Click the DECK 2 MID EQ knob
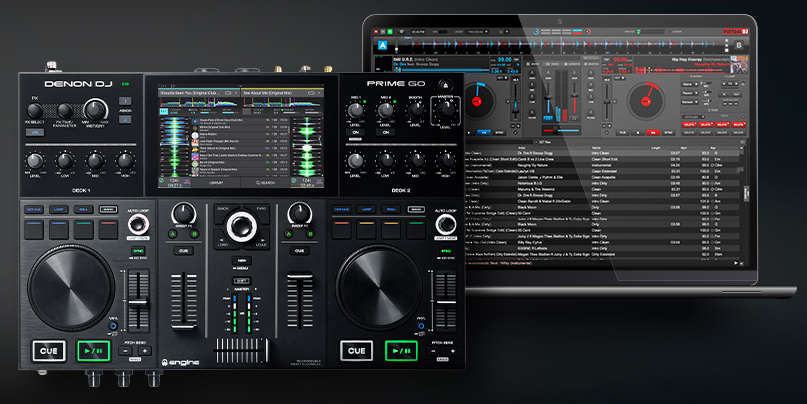This screenshot has height=404, width=807. tap(416, 161)
